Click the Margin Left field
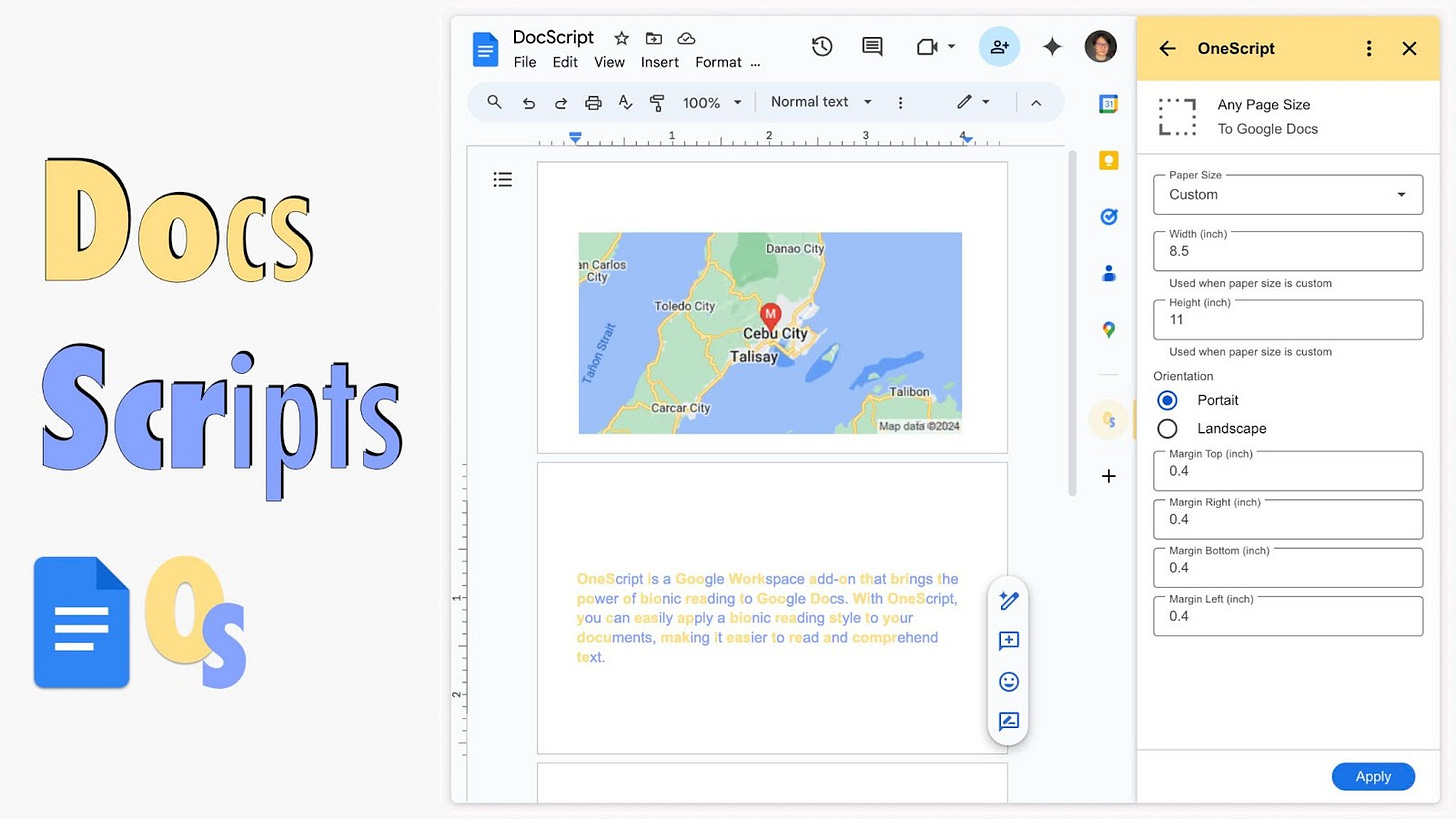 coord(1288,616)
